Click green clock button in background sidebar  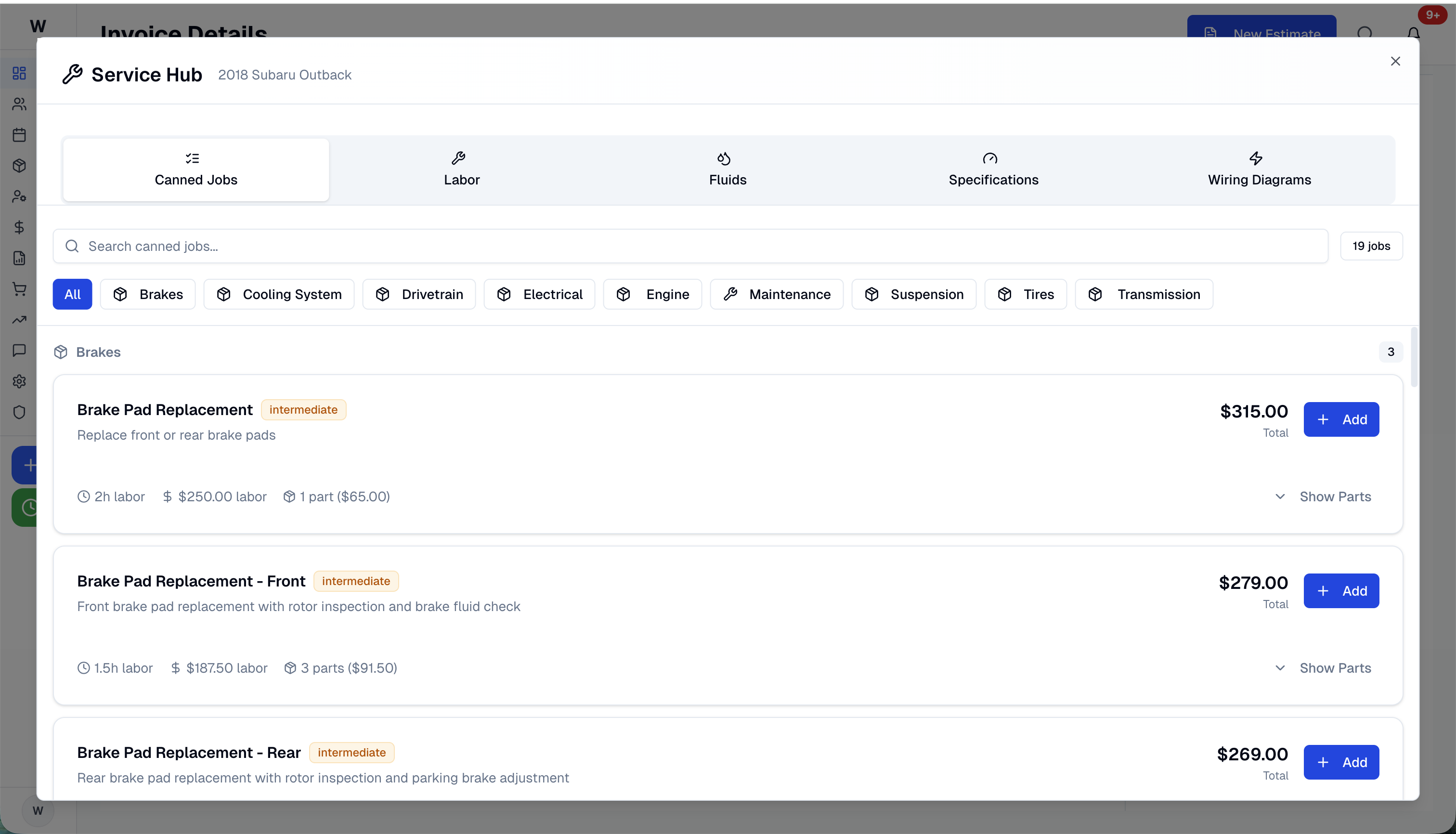(25, 508)
